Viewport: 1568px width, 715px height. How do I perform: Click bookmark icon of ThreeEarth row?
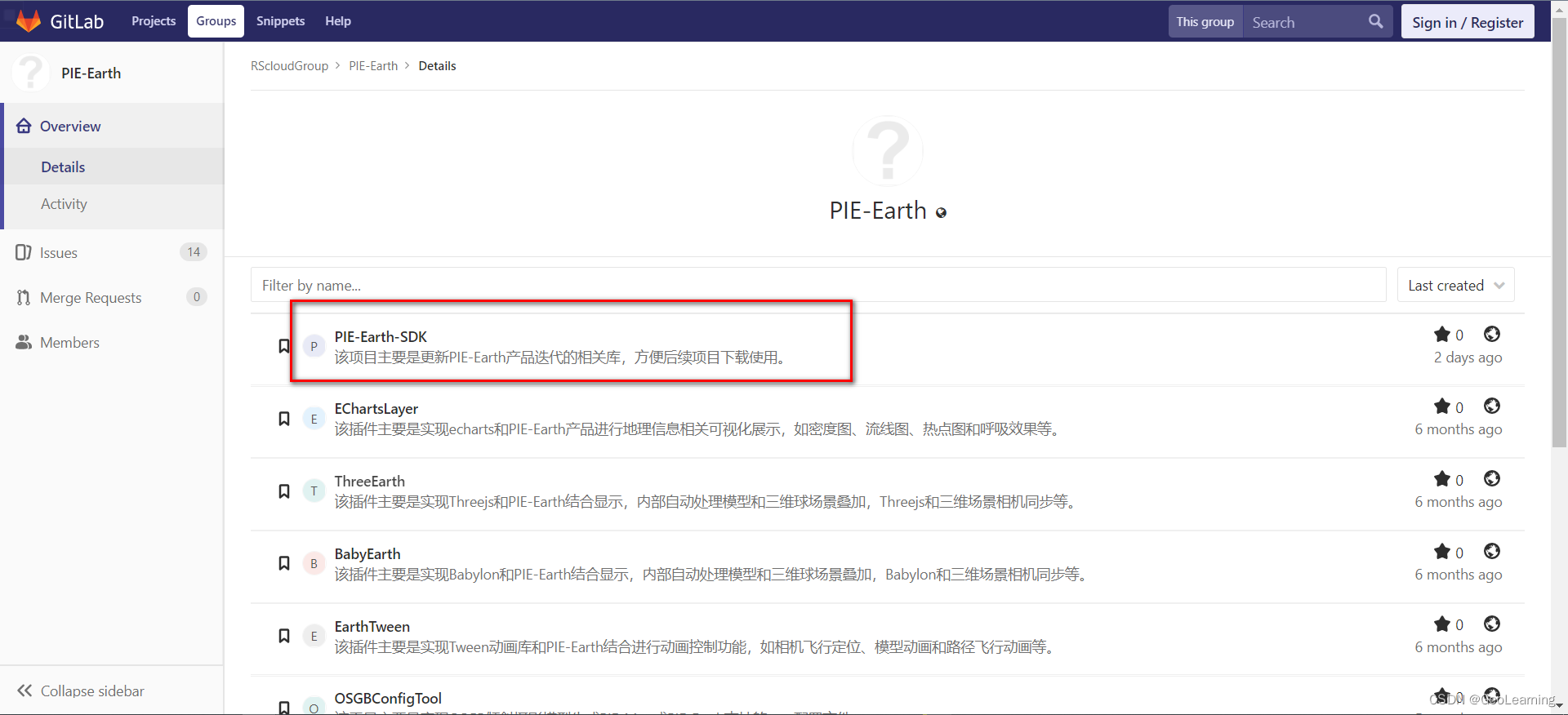tap(284, 491)
